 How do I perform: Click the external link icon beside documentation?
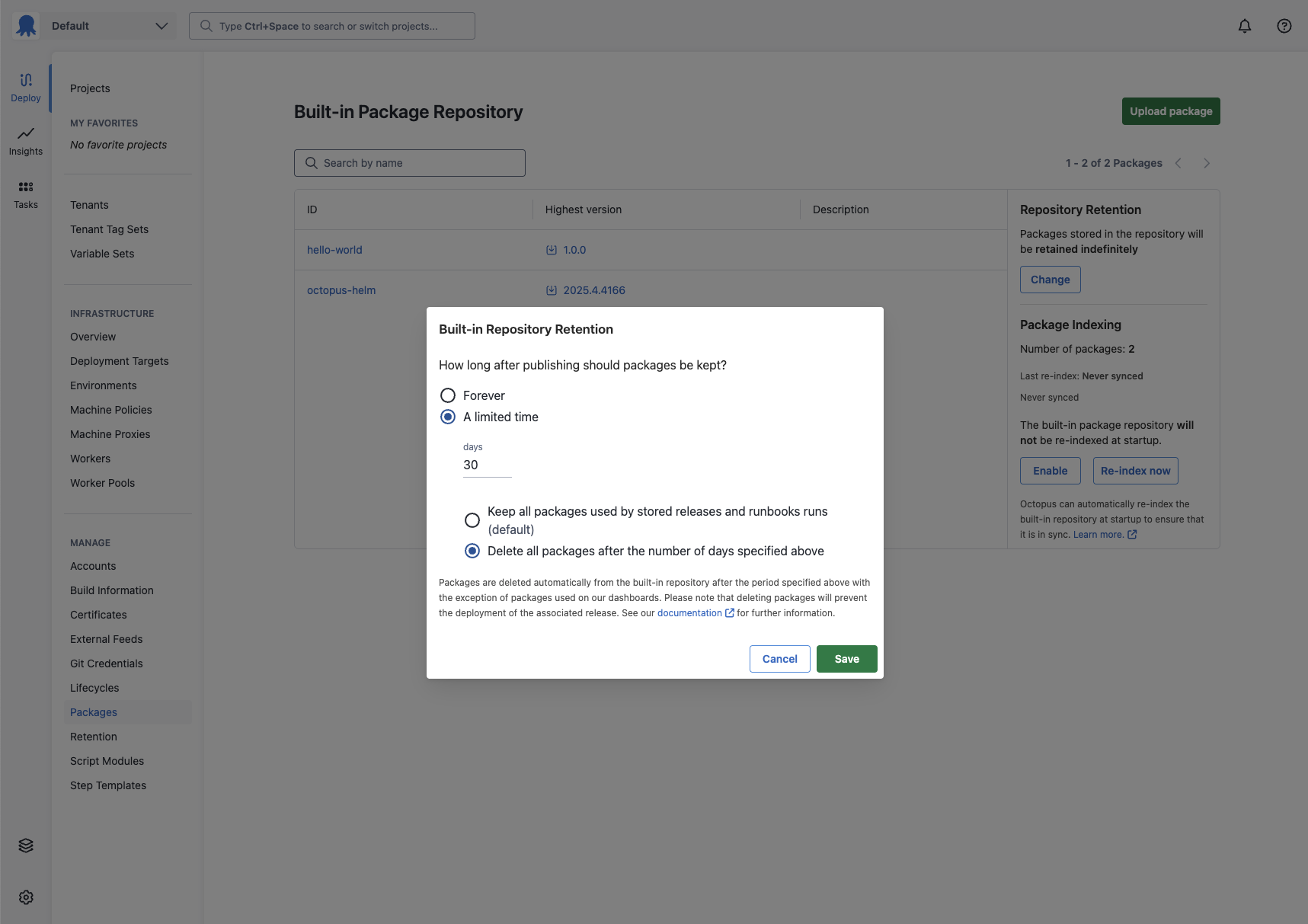(x=730, y=613)
